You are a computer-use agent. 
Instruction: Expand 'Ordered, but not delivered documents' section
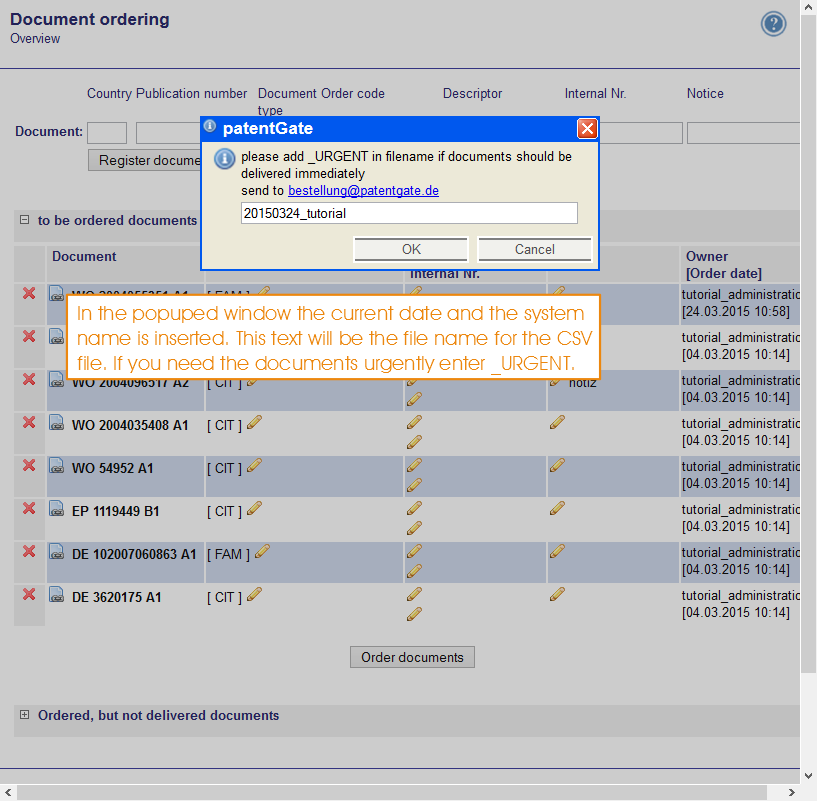[x=24, y=714]
